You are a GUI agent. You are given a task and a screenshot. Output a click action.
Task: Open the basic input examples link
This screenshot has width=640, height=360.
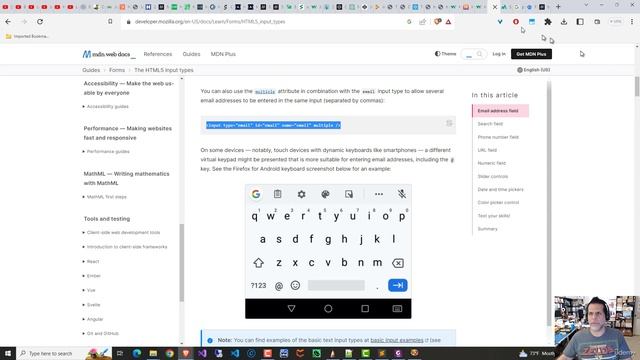pos(397,340)
